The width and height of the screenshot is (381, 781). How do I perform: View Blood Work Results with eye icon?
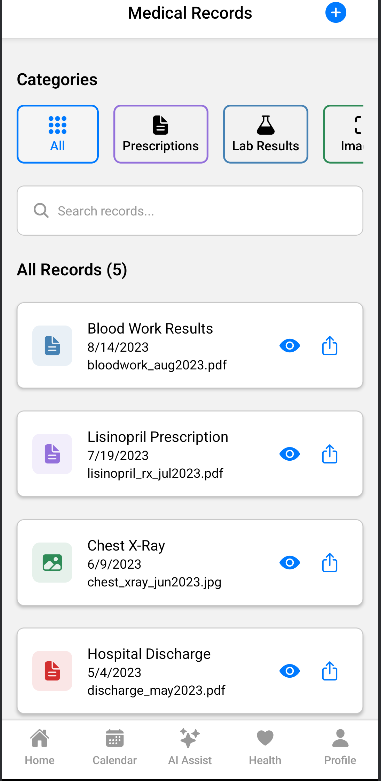point(289,346)
